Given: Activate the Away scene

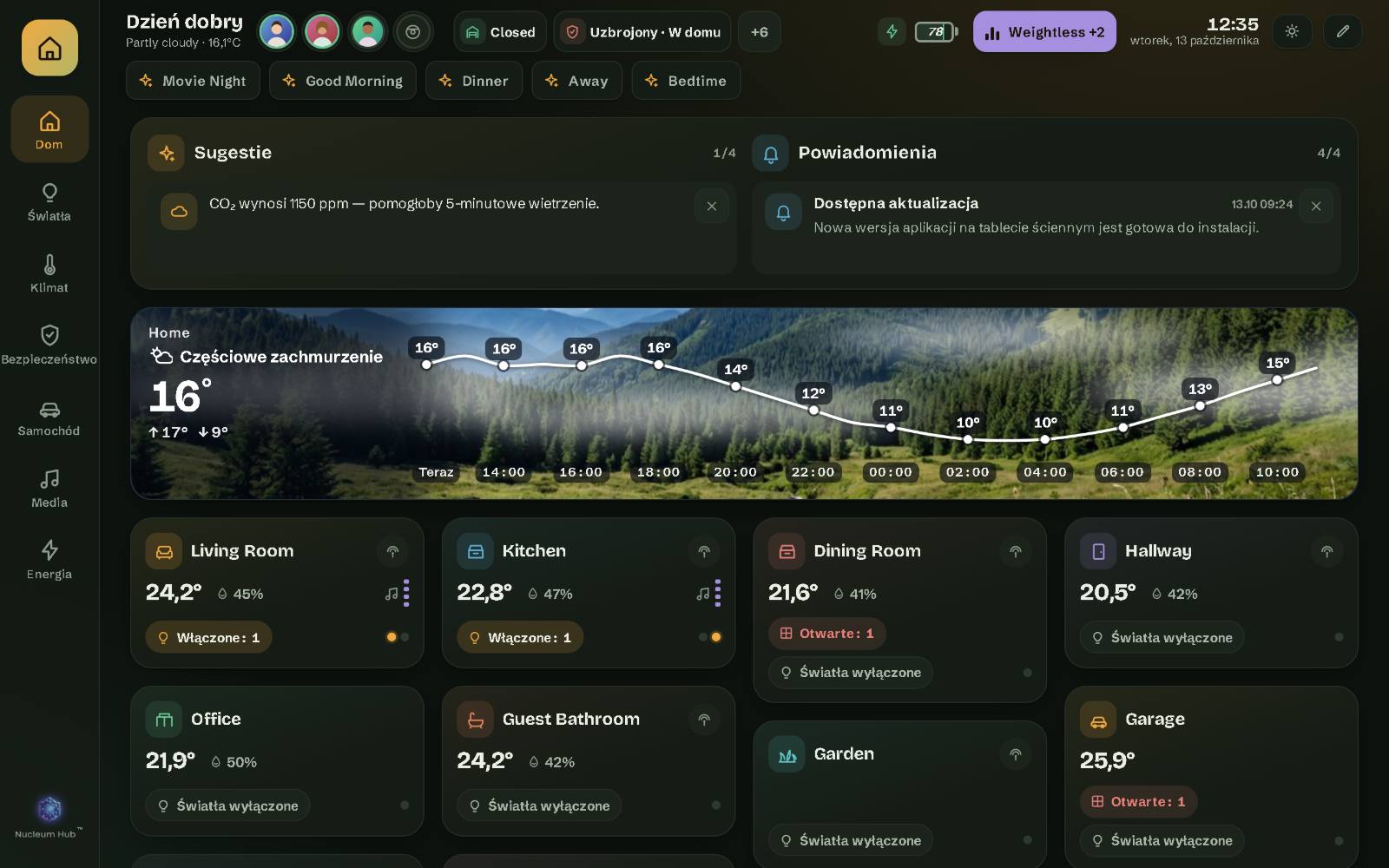Looking at the screenshot, I should coord(577,81).
